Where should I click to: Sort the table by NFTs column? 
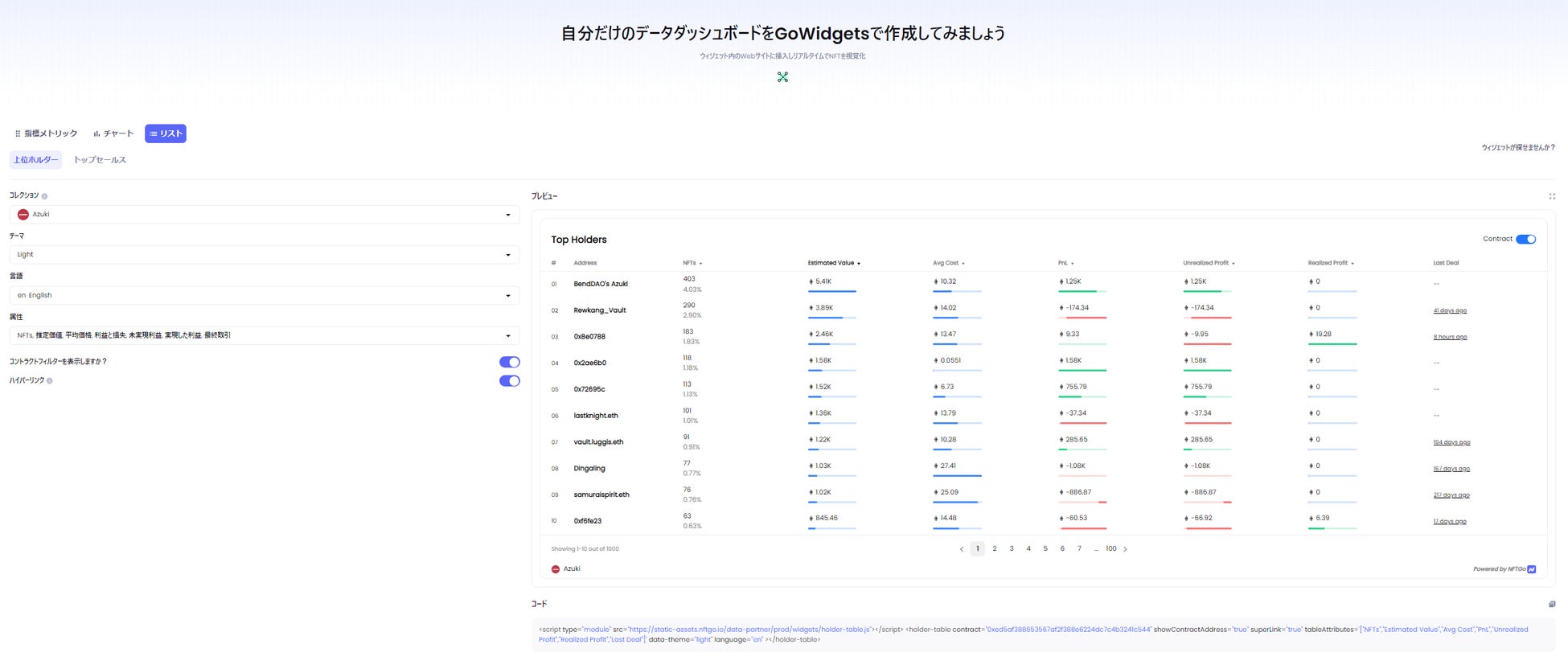pos(692,263)
